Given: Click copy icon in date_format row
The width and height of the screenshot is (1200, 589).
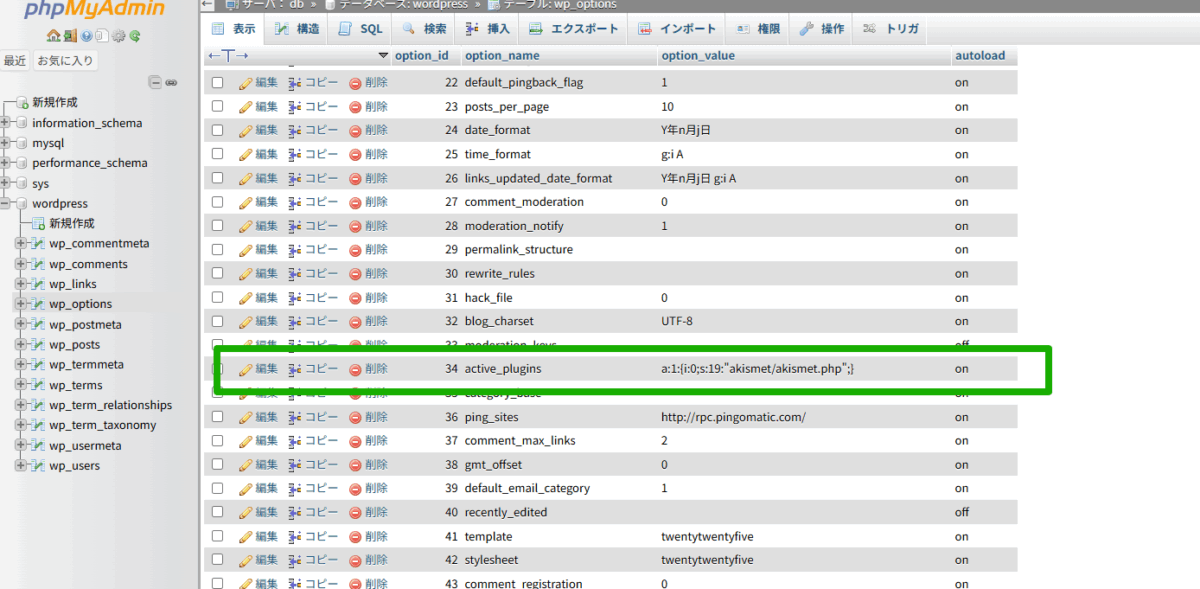Looking at the screenshot, I should tap(295, 130).
